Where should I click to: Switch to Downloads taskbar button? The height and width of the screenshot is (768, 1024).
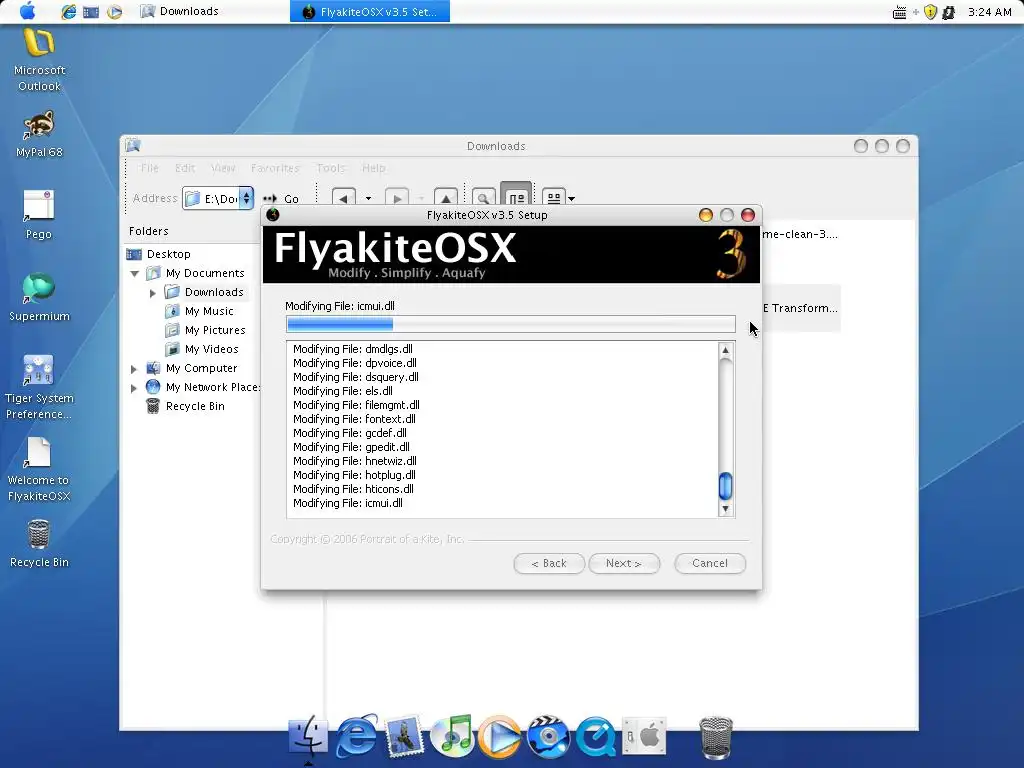coord(180,11)
